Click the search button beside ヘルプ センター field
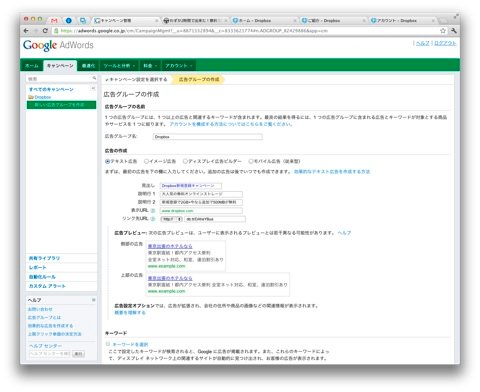The width and height of the screenshot is (480, 392). coord(78,354)
